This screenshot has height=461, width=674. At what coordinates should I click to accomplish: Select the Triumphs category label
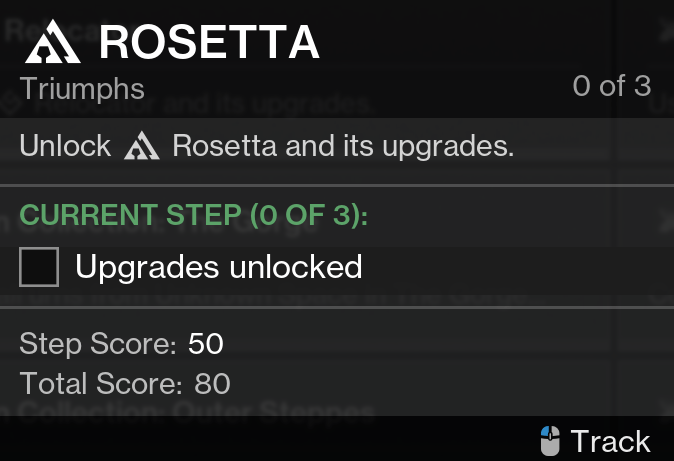pos(82,89)
